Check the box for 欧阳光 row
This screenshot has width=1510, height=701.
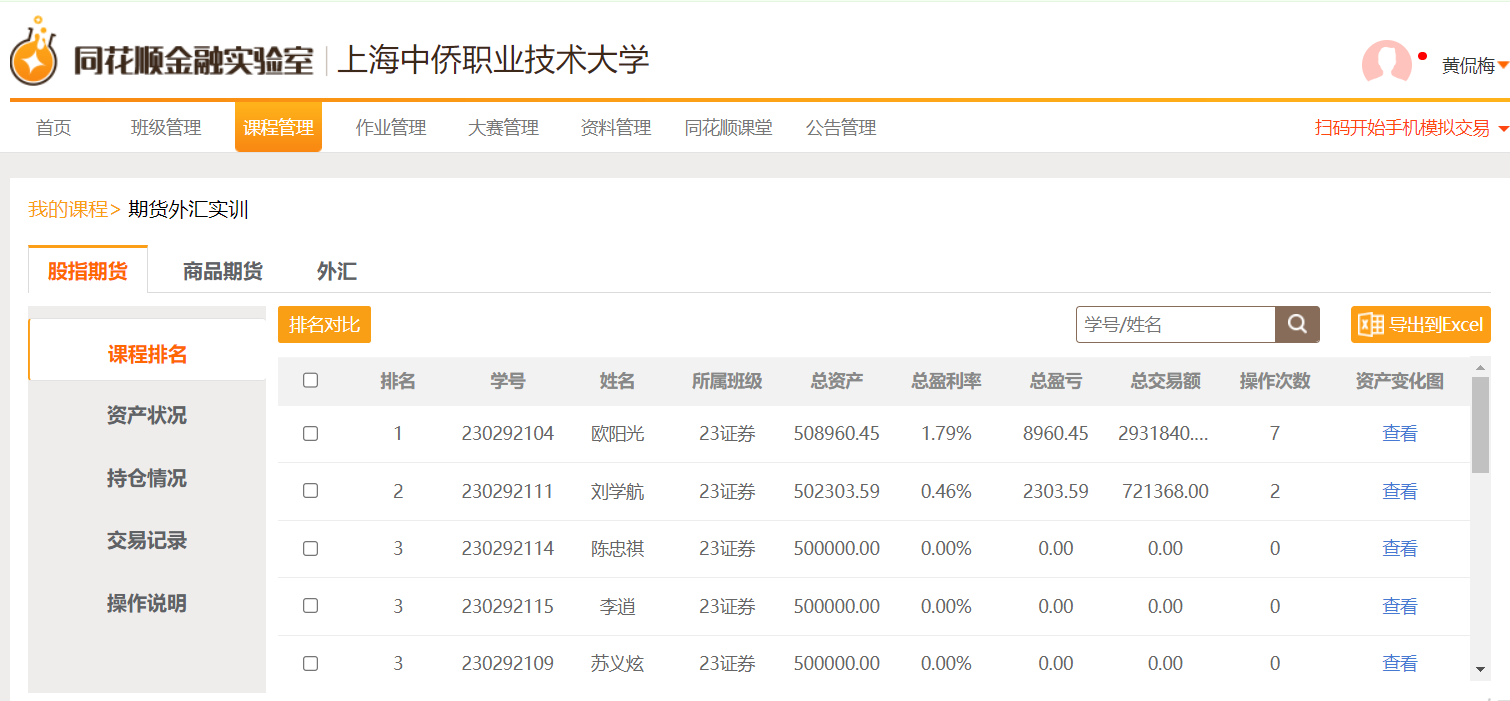[310, 433]
